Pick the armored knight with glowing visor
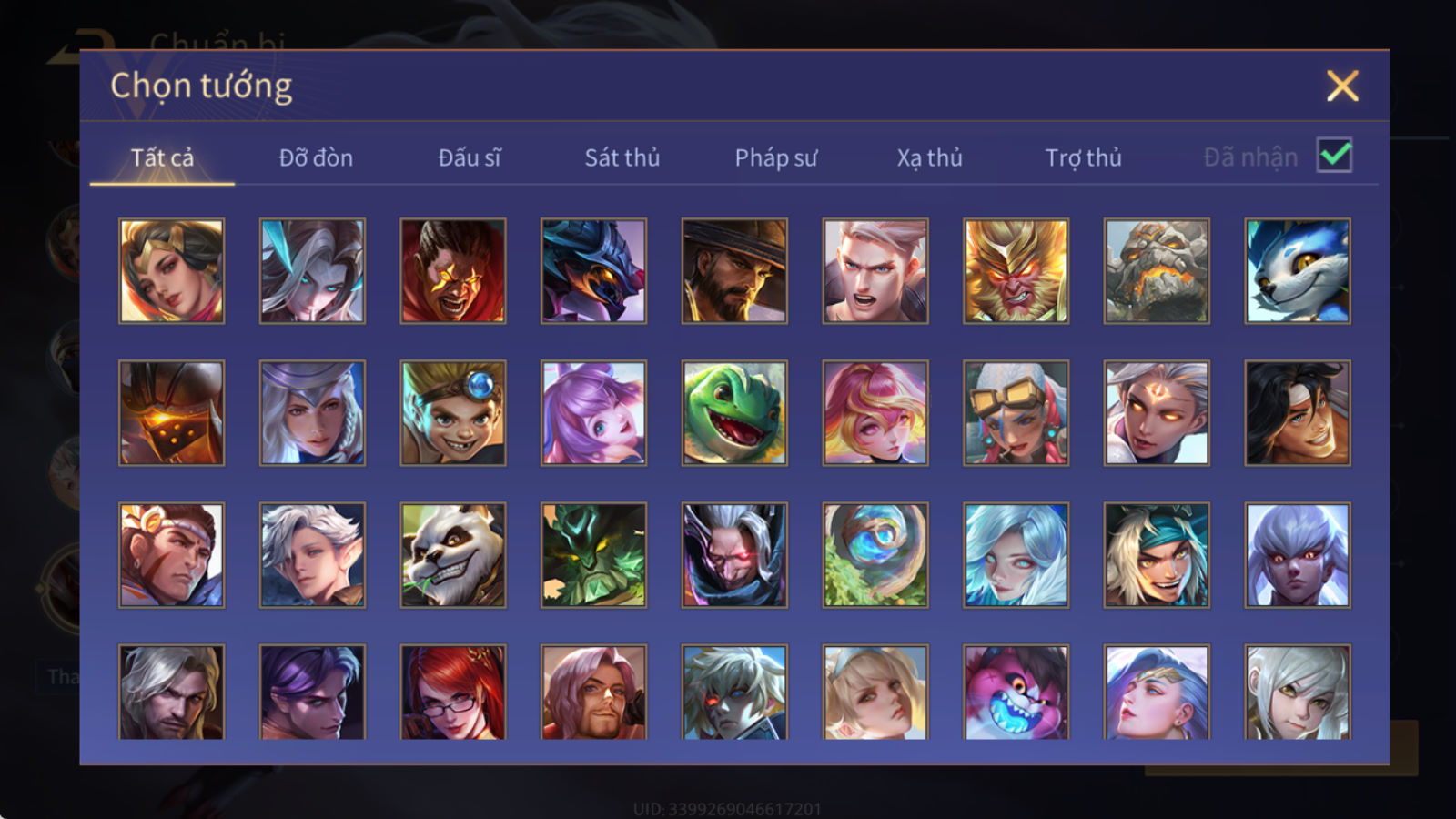1456x819 pixels. pos(171,412)
